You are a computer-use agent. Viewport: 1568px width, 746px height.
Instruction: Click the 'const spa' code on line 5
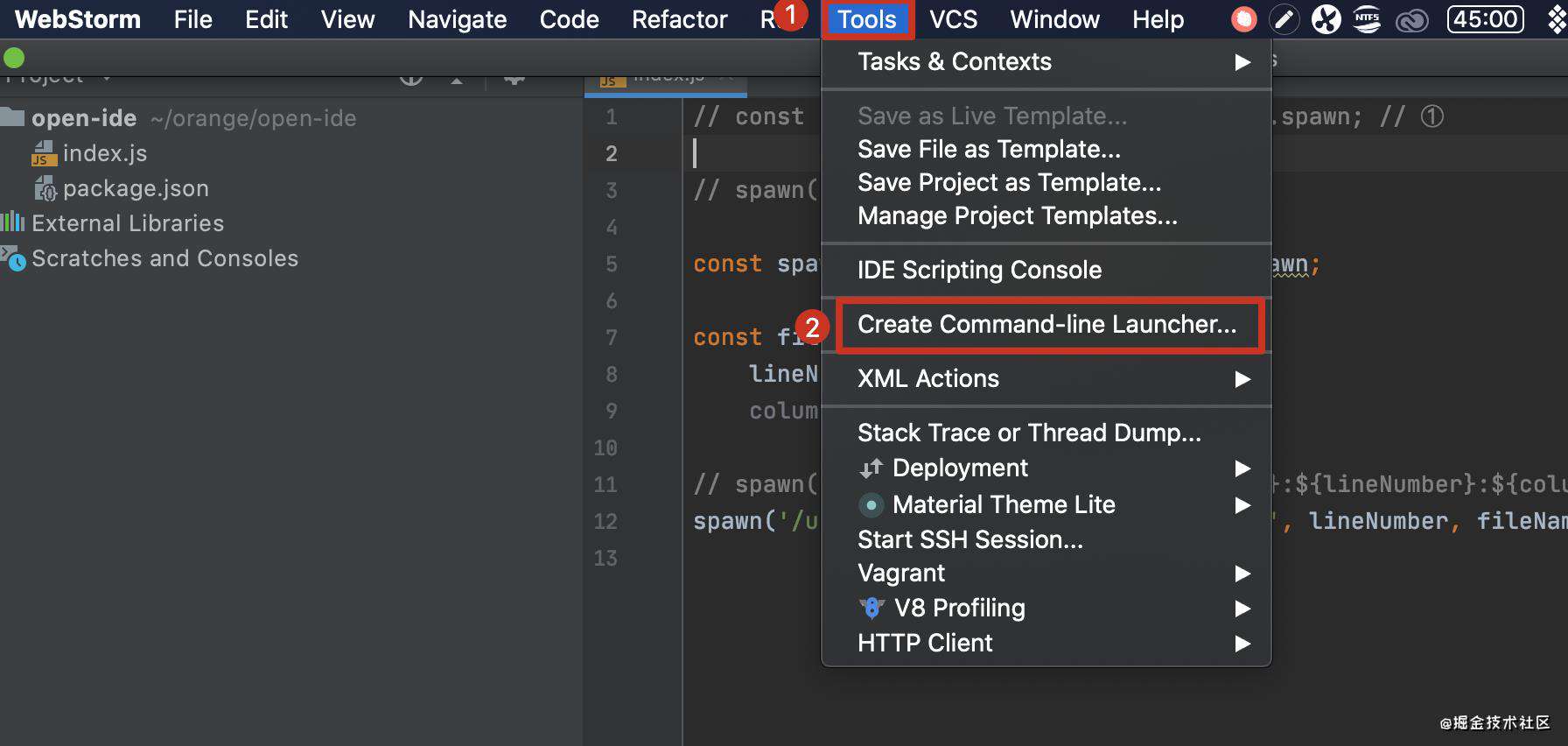click(x=756, y=264)
